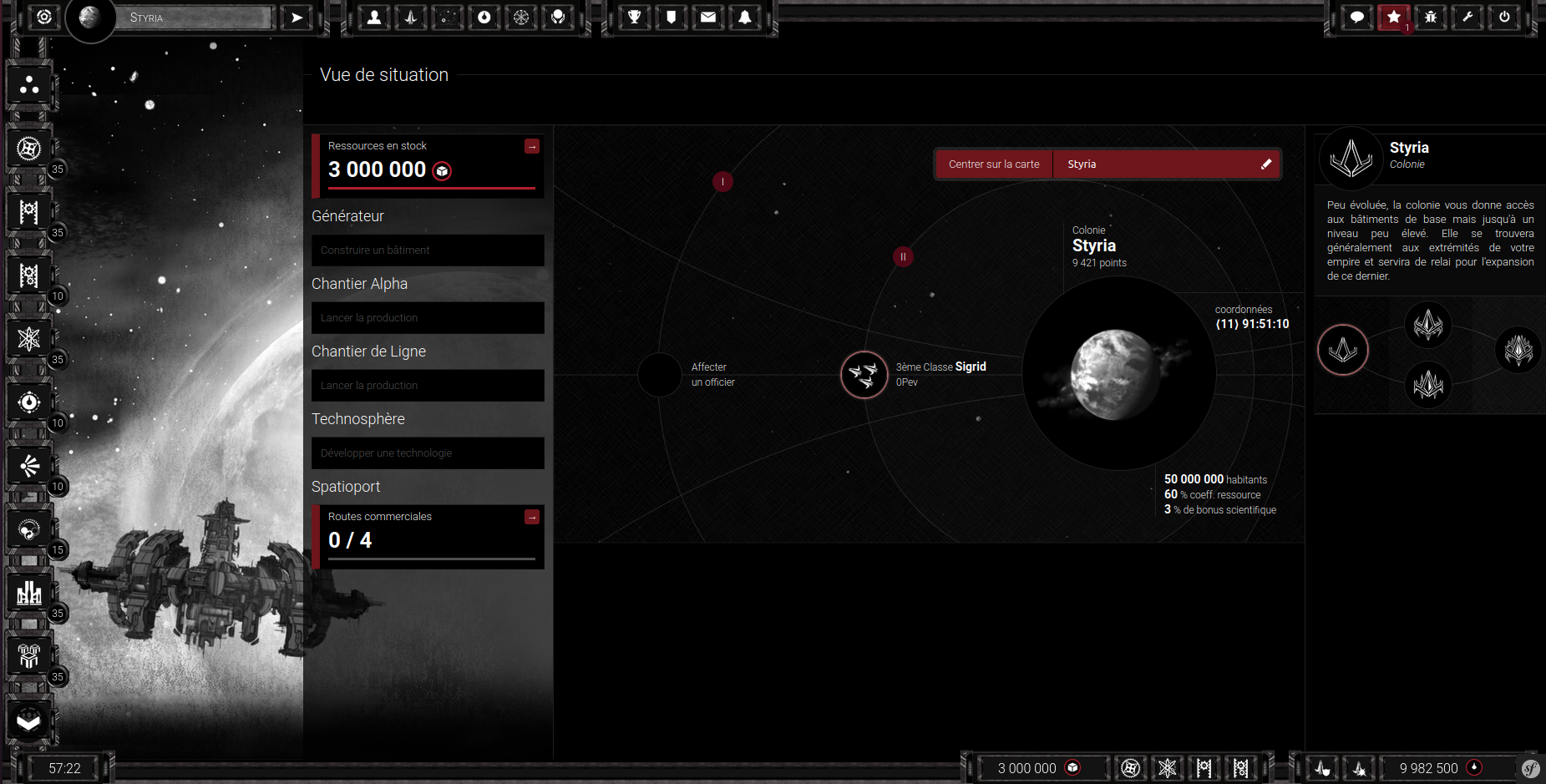Click the pencil edit icon next to Styria
The width and height of the screenshot is (1546, 784).
[1266, 164]
